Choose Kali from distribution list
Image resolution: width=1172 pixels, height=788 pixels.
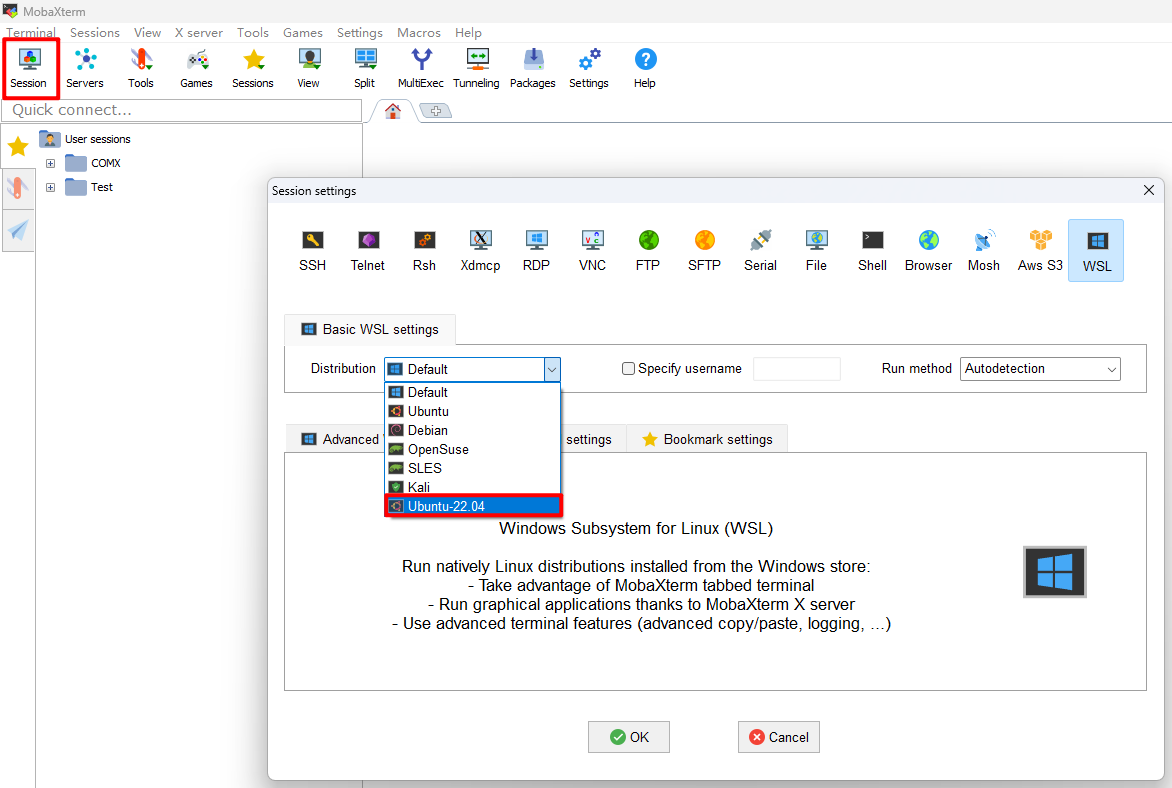pyautogui.click(x=472, y=487)
